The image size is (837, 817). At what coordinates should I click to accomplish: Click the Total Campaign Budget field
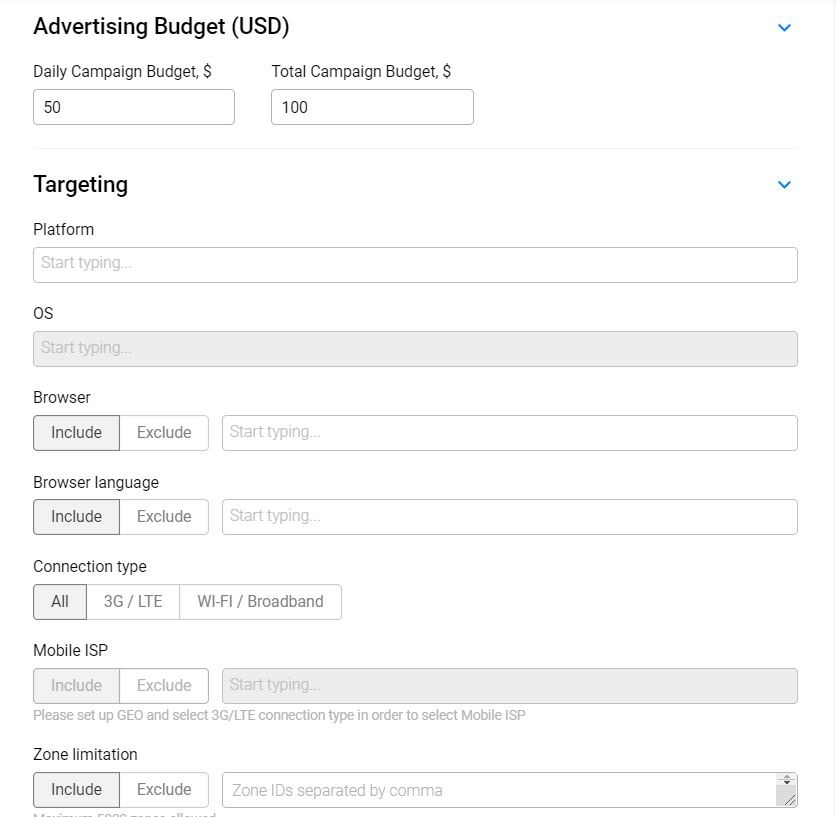[372, 107]
